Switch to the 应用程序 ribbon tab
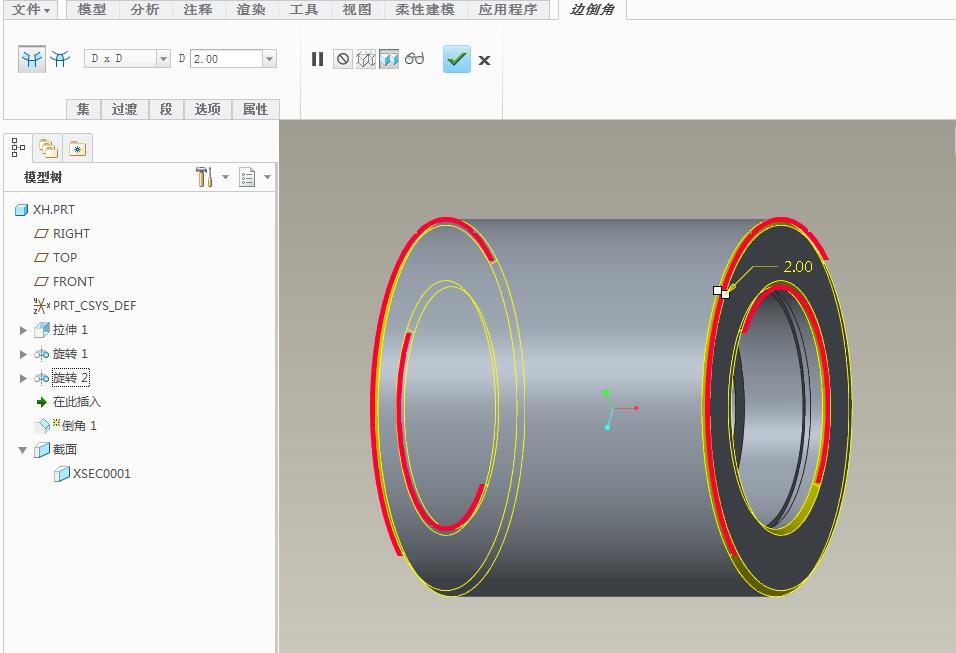956x653 pixels. click(508, 10)
